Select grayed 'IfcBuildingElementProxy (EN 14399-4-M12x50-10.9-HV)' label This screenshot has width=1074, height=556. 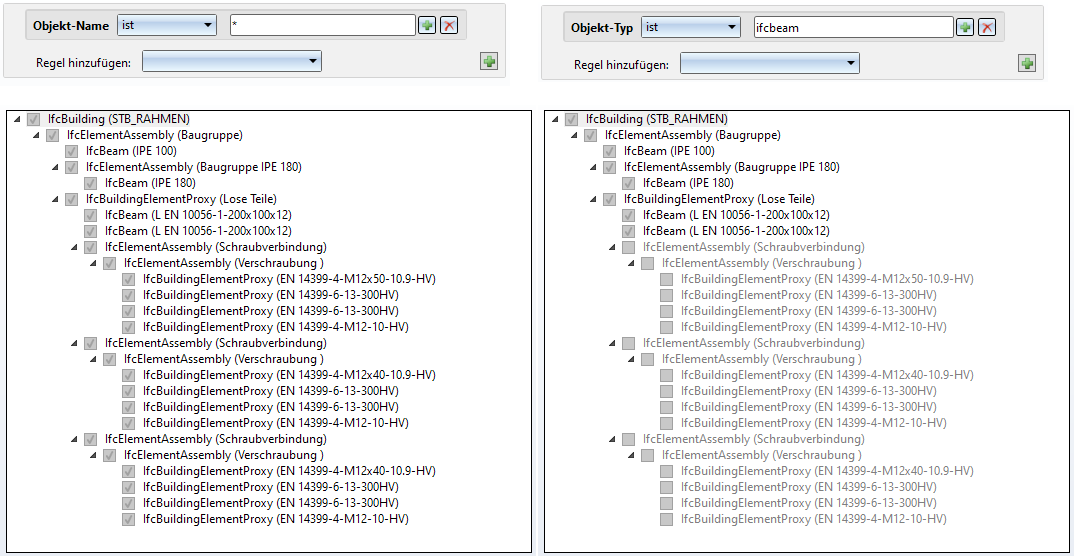point(827,279)
